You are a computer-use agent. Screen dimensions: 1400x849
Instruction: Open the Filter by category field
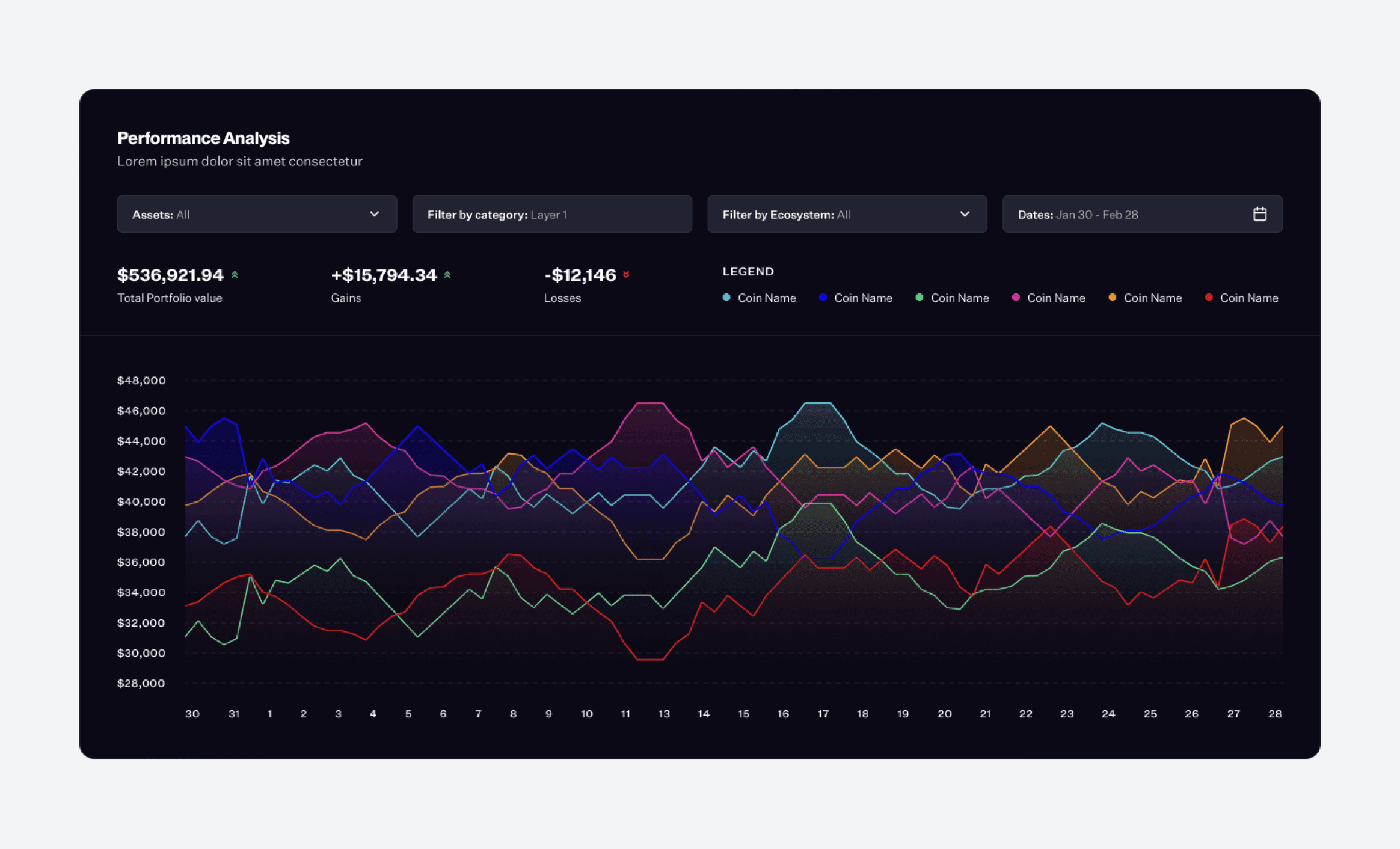click(552, 214)
